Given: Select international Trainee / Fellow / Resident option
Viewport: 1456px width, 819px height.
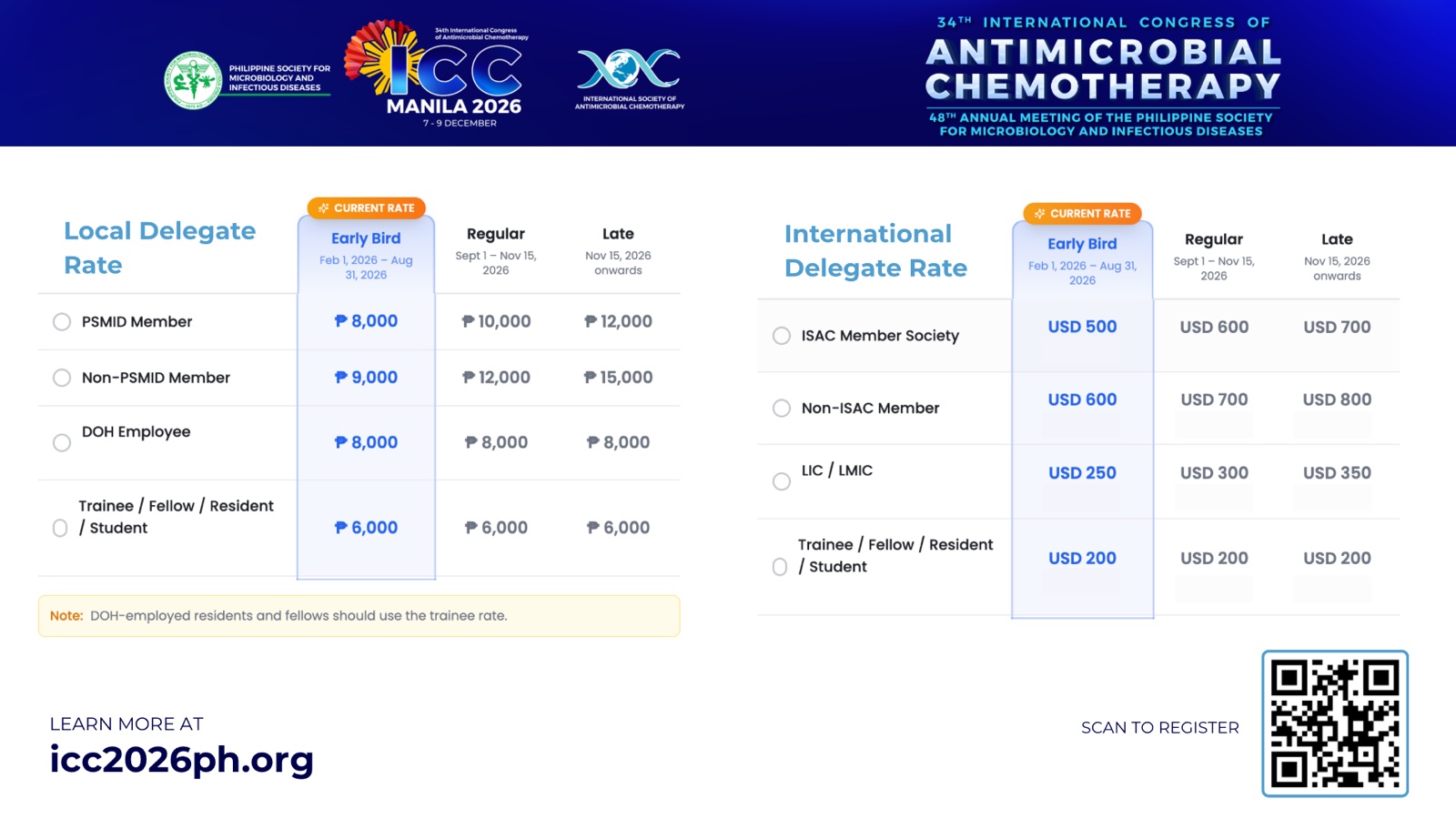Looking at the screenshot, I should click(780, 567).
